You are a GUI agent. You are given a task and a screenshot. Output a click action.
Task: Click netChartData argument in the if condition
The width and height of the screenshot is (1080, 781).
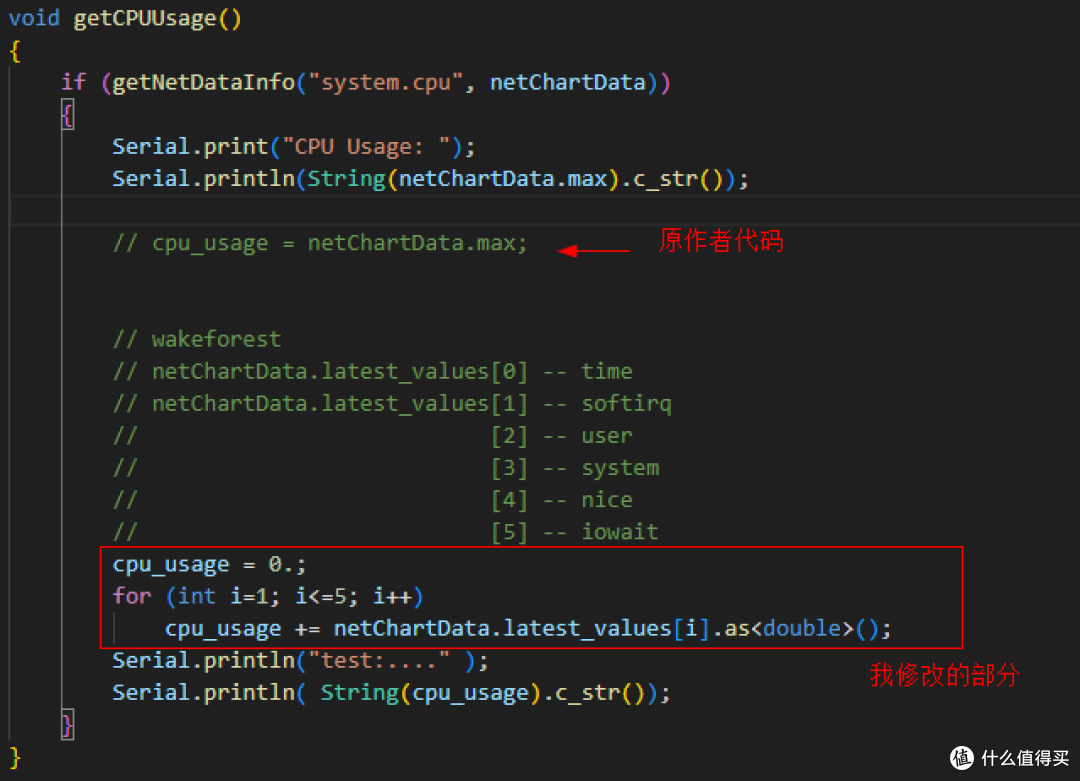pyautogui.click(x=568, y=83)
